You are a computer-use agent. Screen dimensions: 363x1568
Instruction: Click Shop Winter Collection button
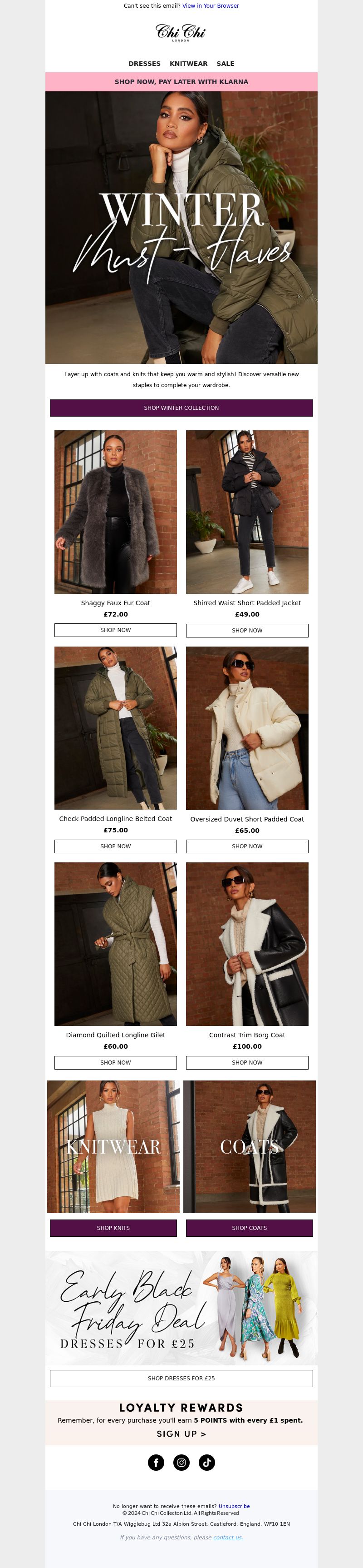[x=181, y=408]
